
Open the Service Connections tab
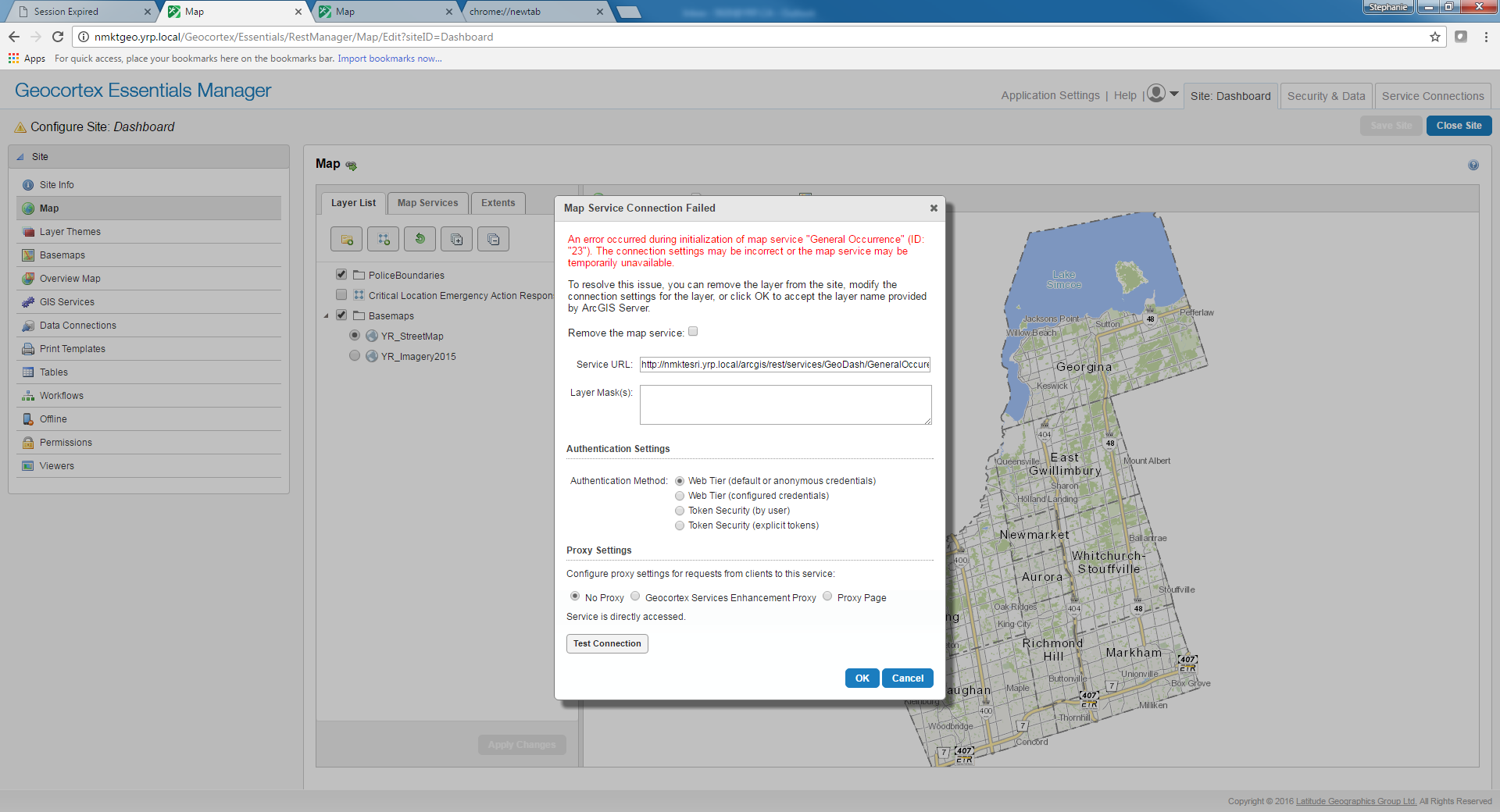click(x=1433, y=96)
